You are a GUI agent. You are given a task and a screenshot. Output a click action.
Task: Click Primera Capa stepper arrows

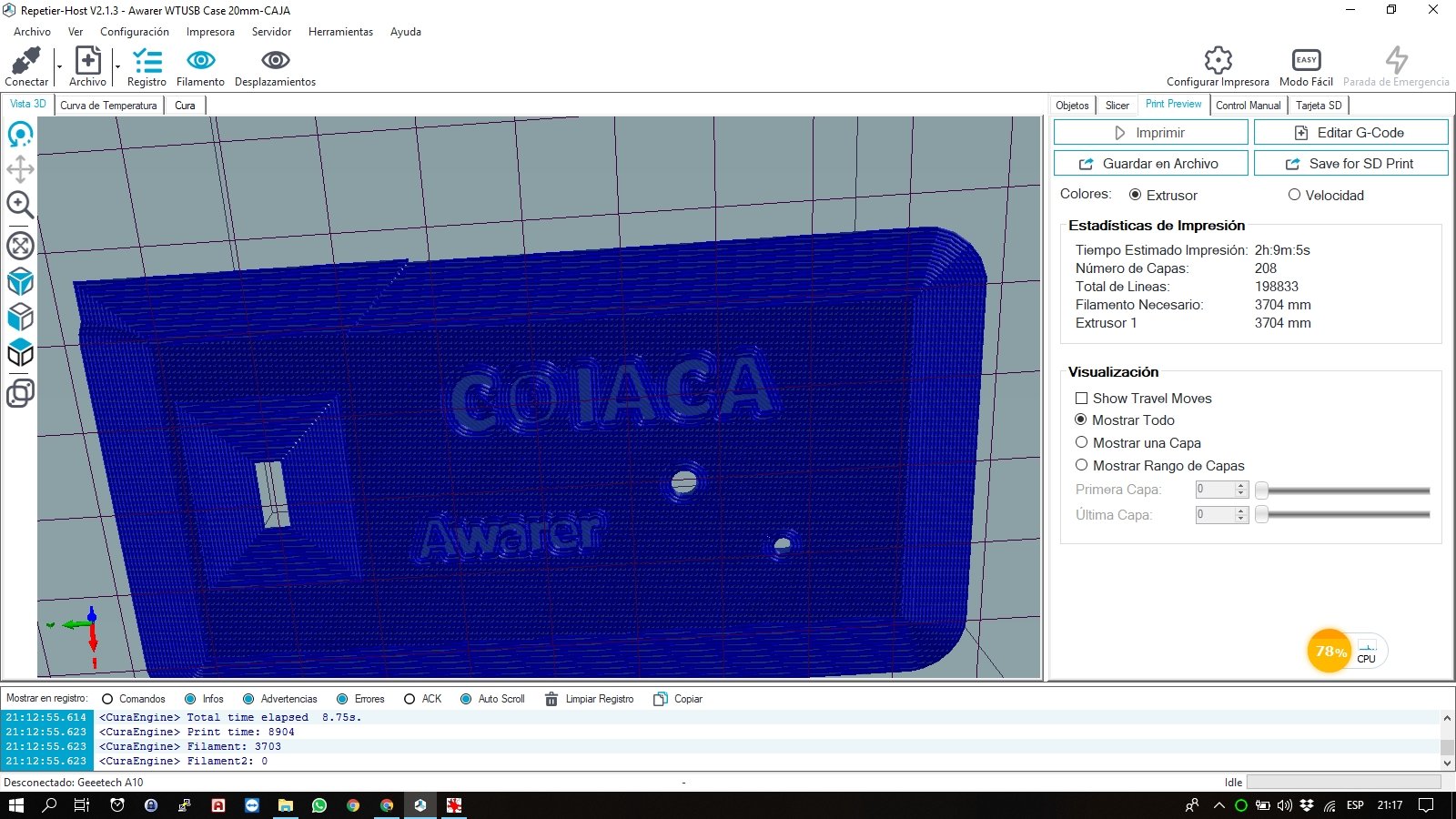(1241, 490)
